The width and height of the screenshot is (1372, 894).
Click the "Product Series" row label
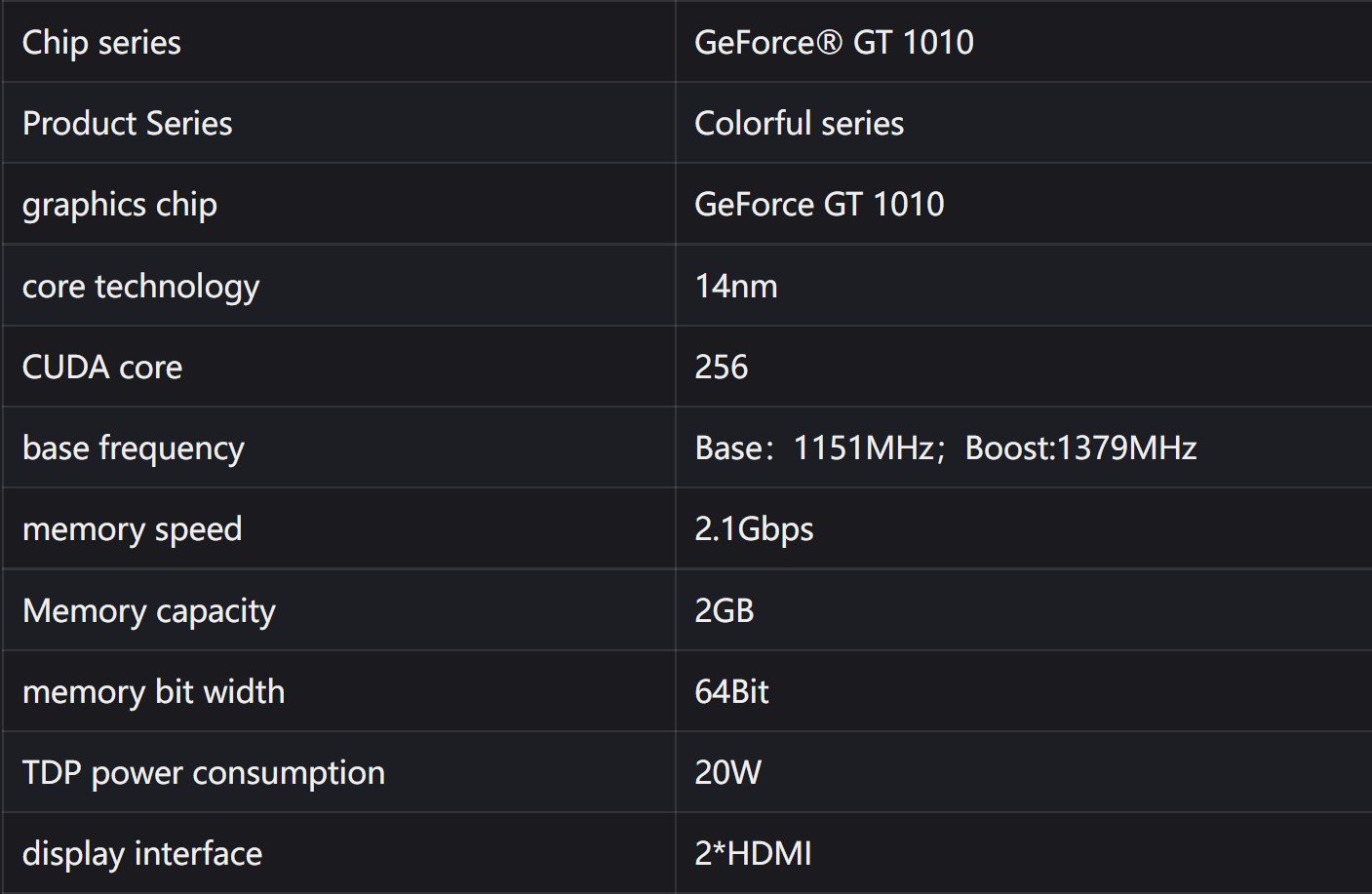127,124
